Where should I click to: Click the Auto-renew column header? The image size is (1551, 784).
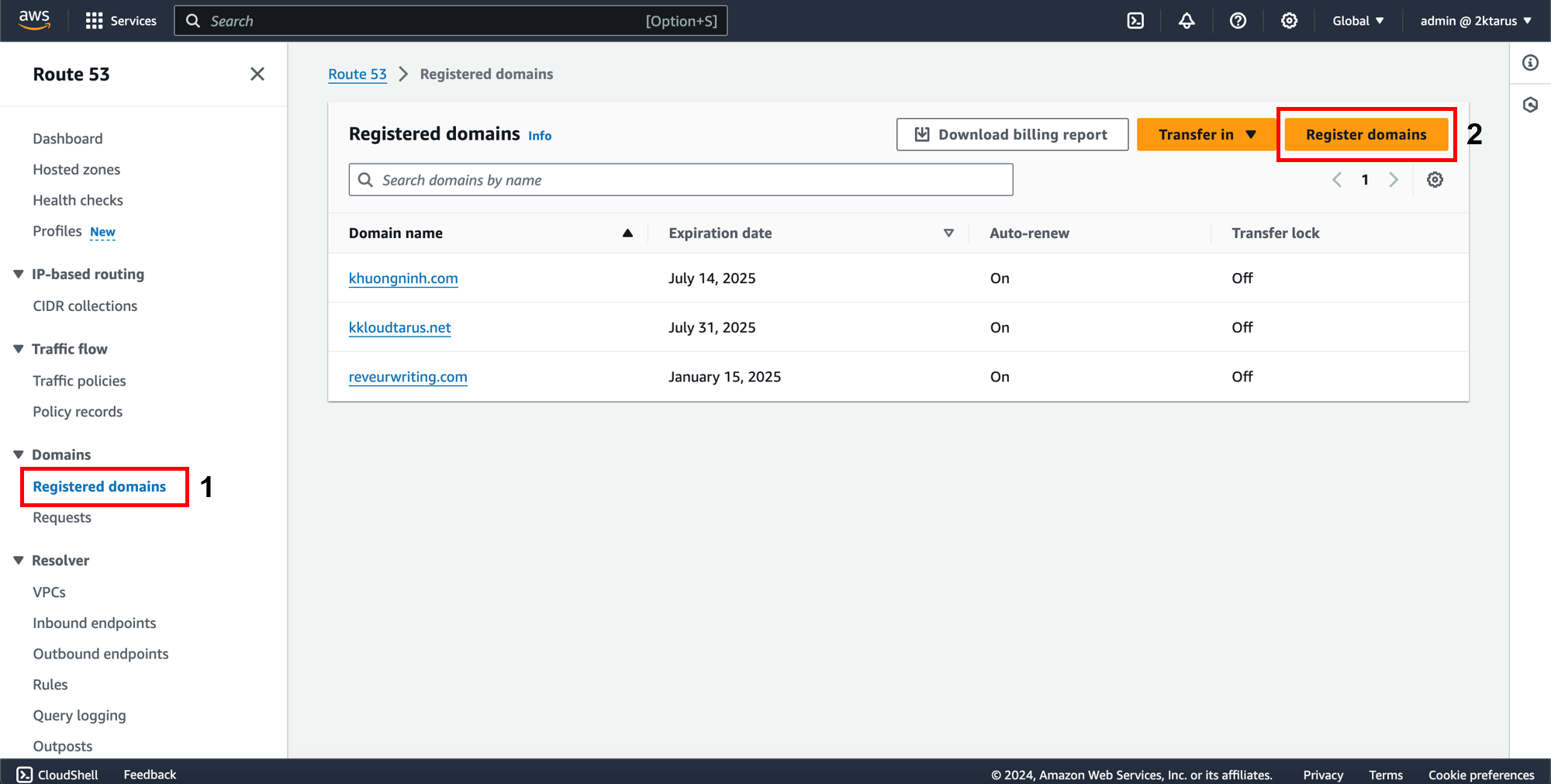[x=1029, y=233]
